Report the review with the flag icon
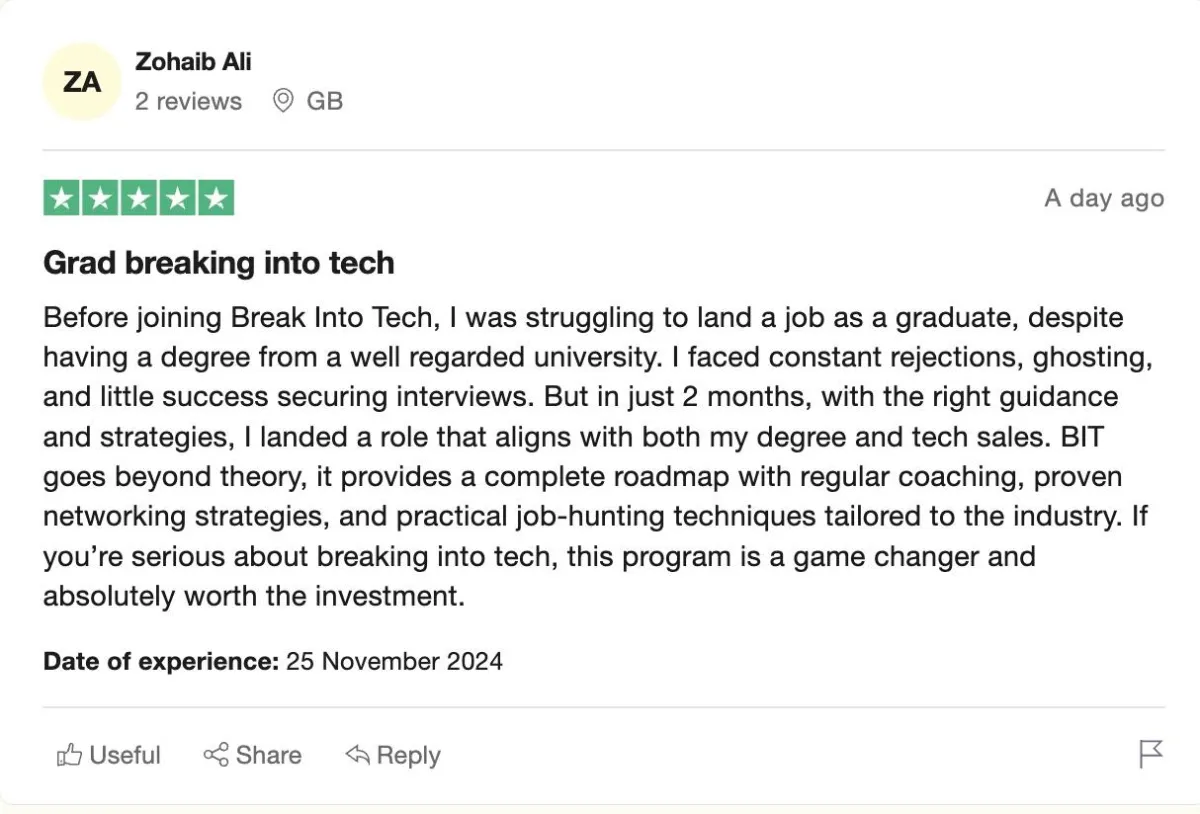Image resolution: width=1200 pixels, height=814 pixels. pyautogui.click(x=1151, y=754)
